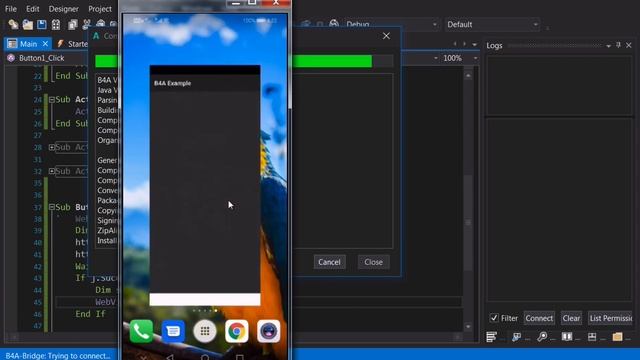Collapse the Sub on line 24
The height and width of the screenshot is (360, 640).
52,99
